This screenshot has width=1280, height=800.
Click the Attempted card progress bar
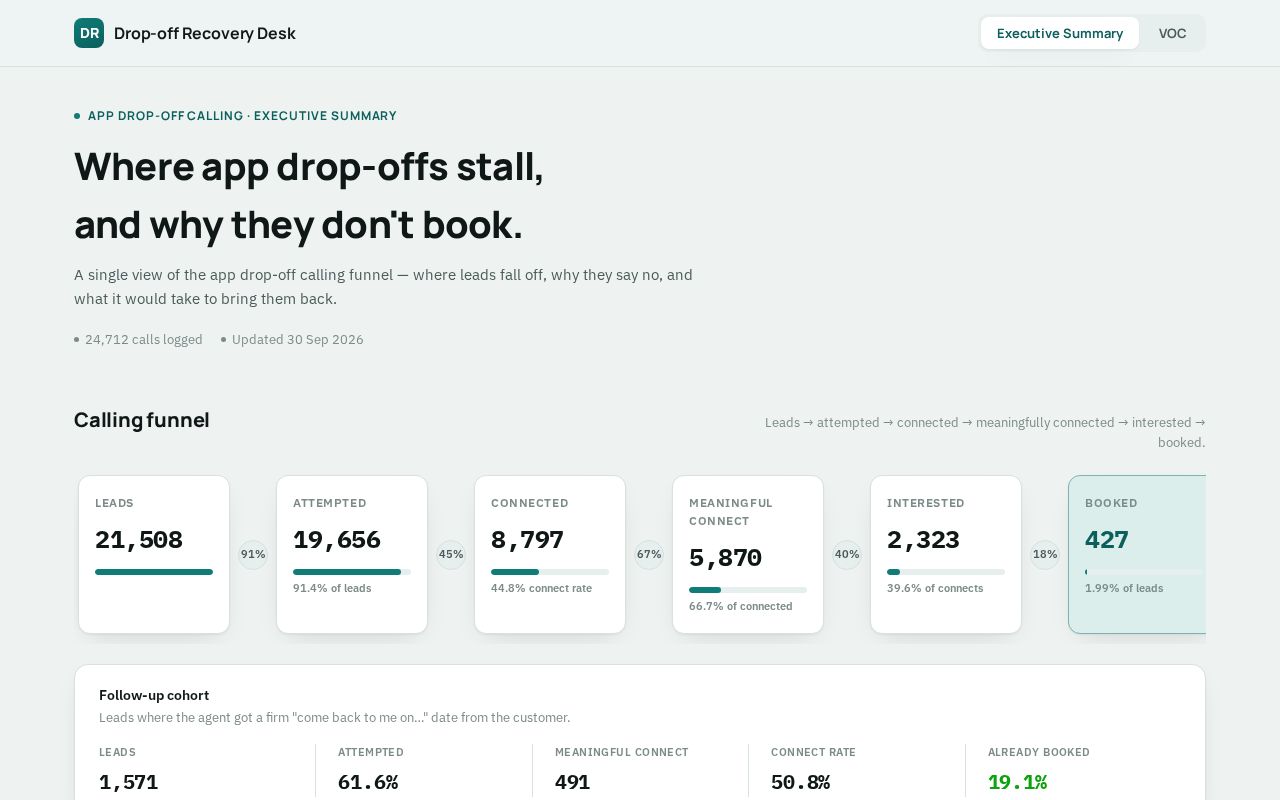pos(352,572)
